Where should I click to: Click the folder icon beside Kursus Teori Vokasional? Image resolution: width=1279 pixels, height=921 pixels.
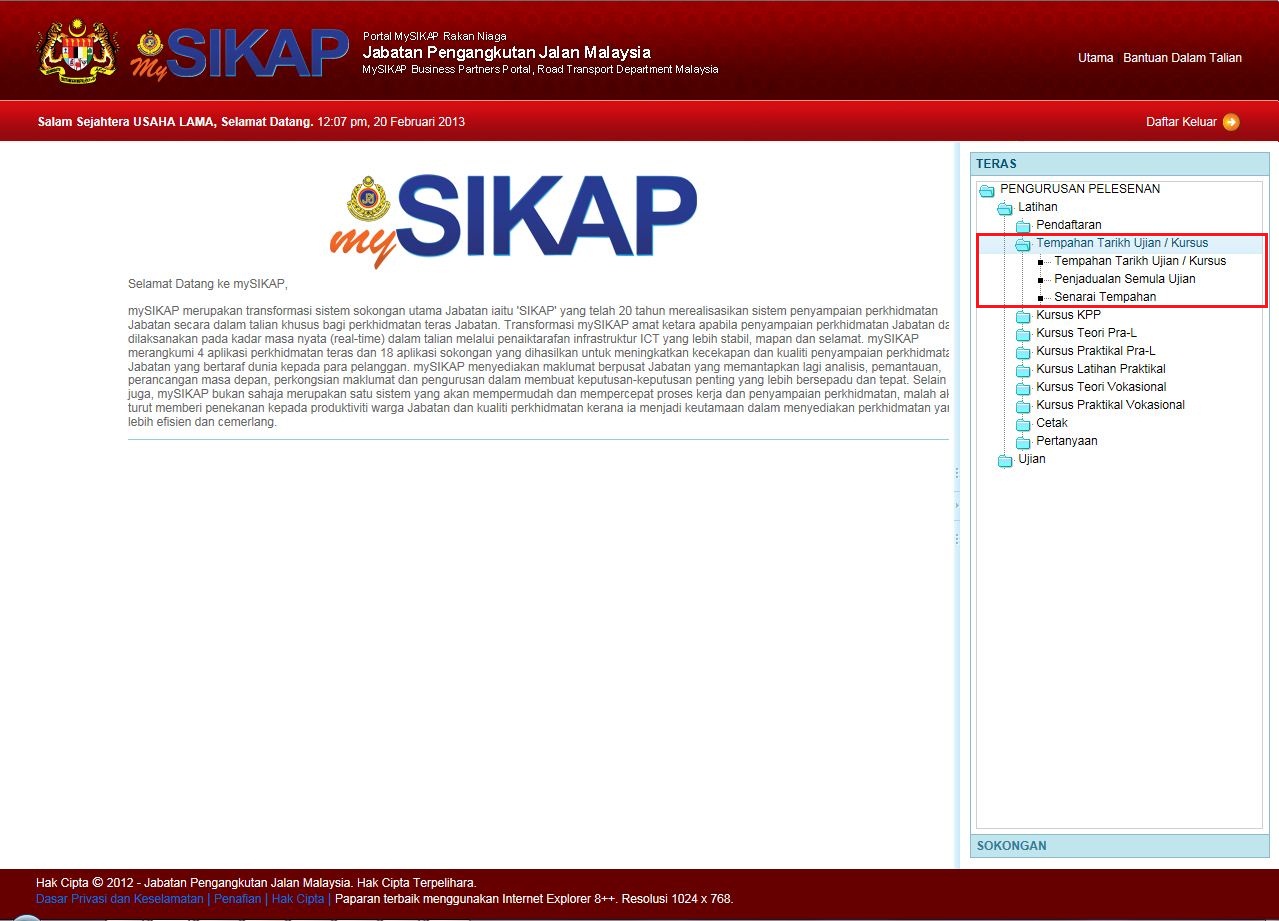point(1023,388)
